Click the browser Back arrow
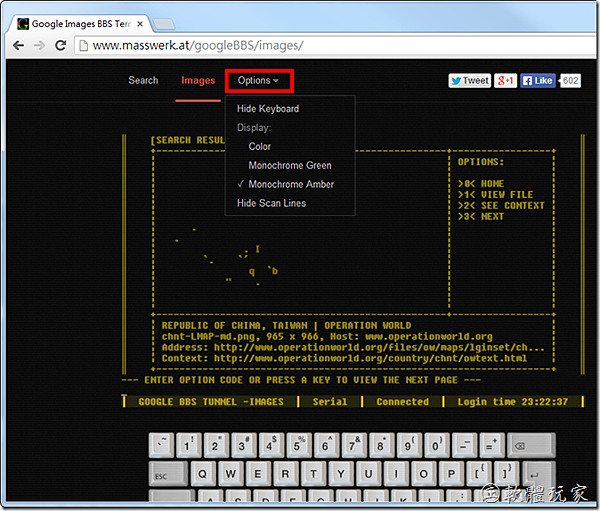Viewport: 600px width, 511px height. (x=18, y=46)
